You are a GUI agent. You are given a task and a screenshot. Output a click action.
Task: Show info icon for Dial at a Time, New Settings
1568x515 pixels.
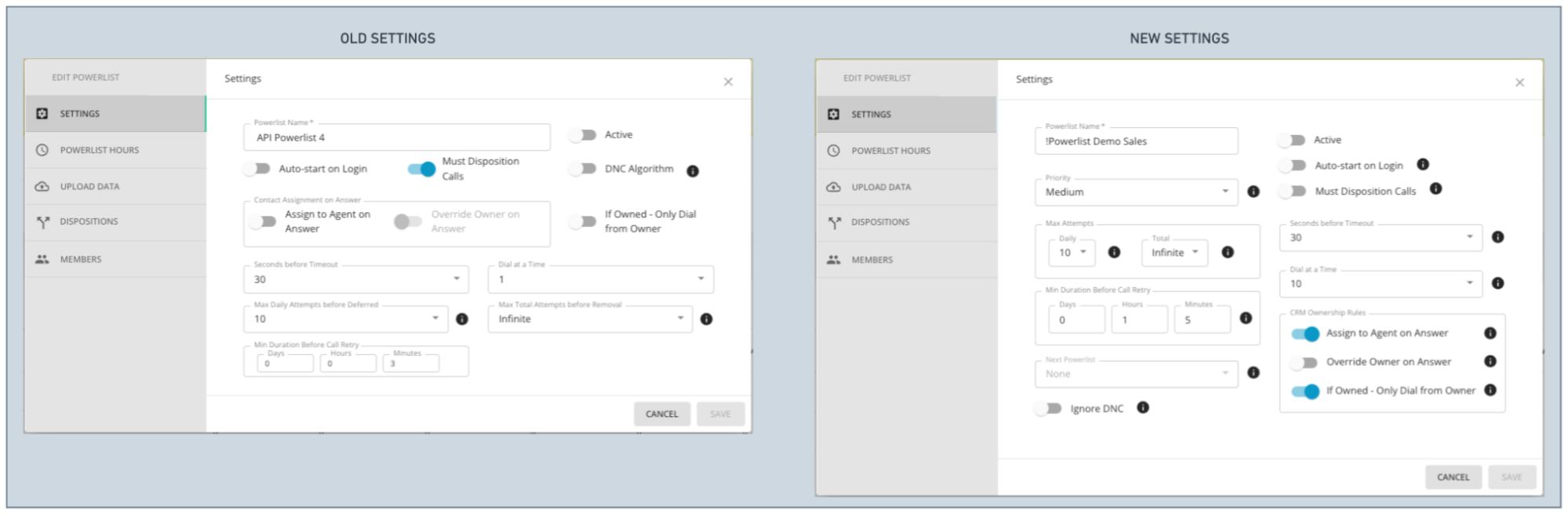click(1497, 283)
